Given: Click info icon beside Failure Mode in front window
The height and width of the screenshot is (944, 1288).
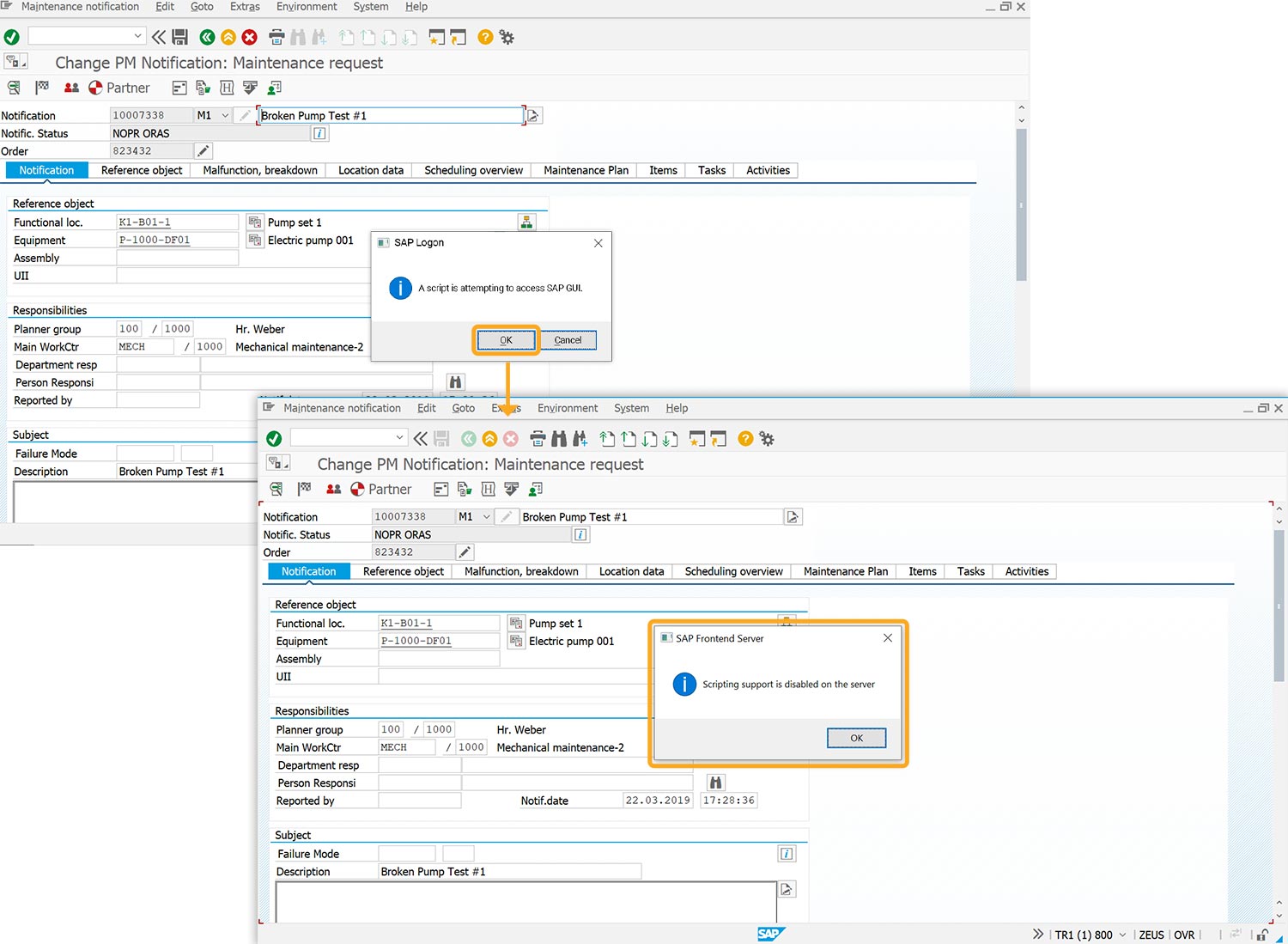Looking at the screenshot, I should click(x=787, y=853).
